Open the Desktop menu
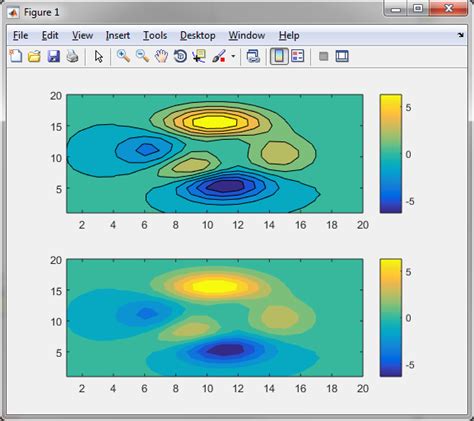The height and width of the screenshot is (421, 474). pos(198,35)
